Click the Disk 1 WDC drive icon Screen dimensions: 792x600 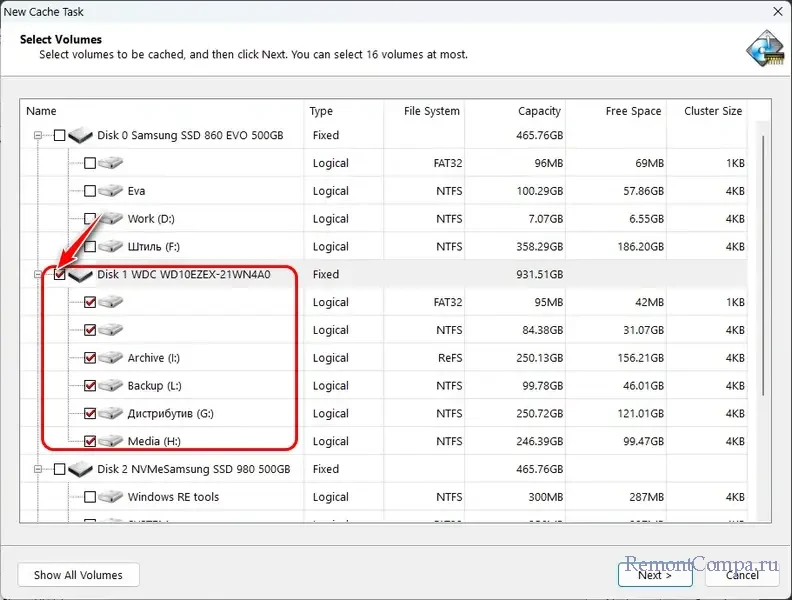81,274
